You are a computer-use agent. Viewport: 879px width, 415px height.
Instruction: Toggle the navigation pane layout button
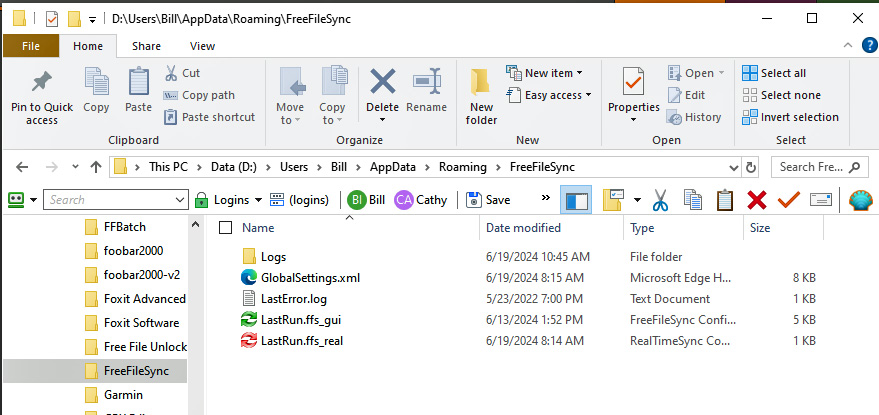576,200
